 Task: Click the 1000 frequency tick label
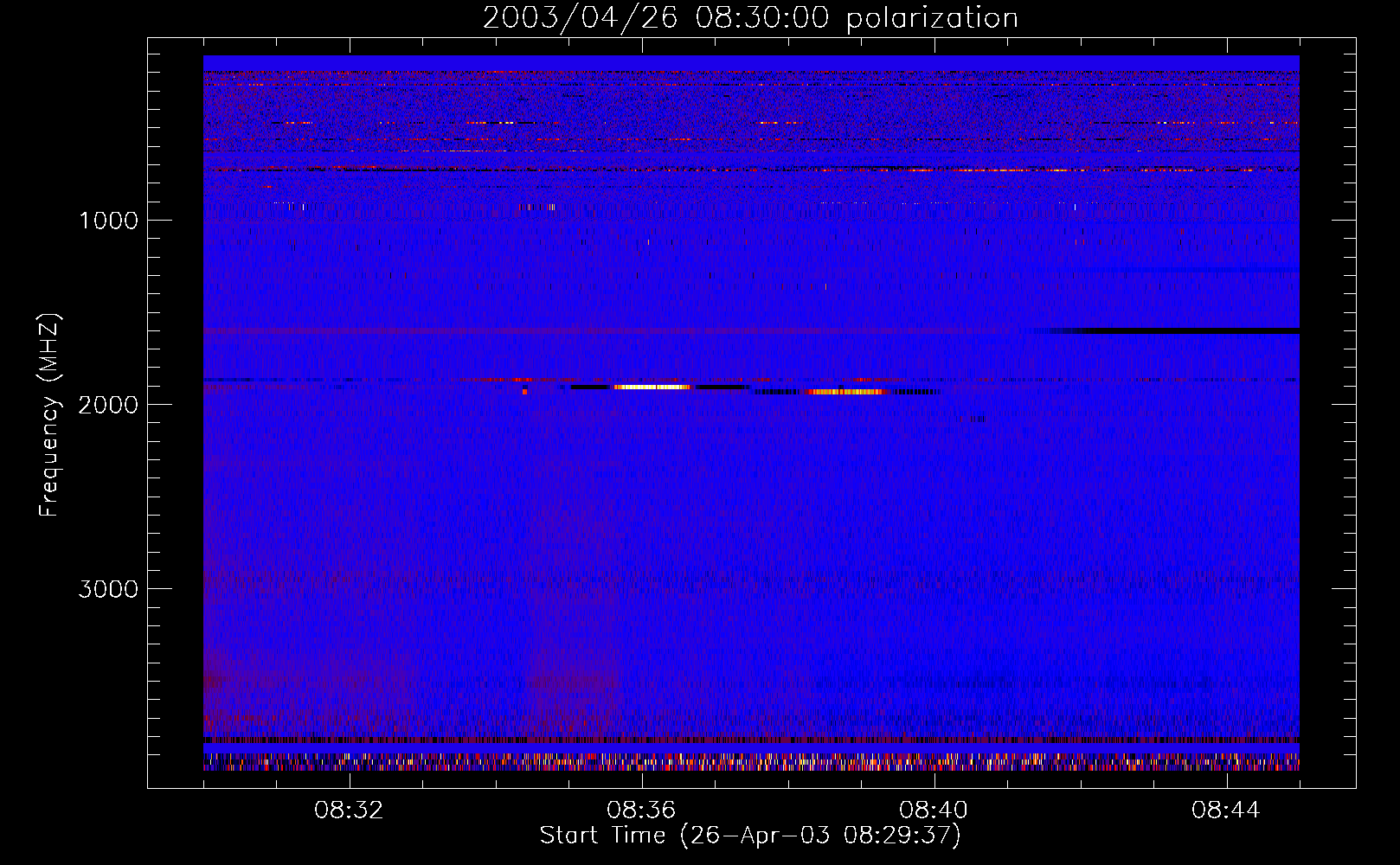[x=109, y=221]
